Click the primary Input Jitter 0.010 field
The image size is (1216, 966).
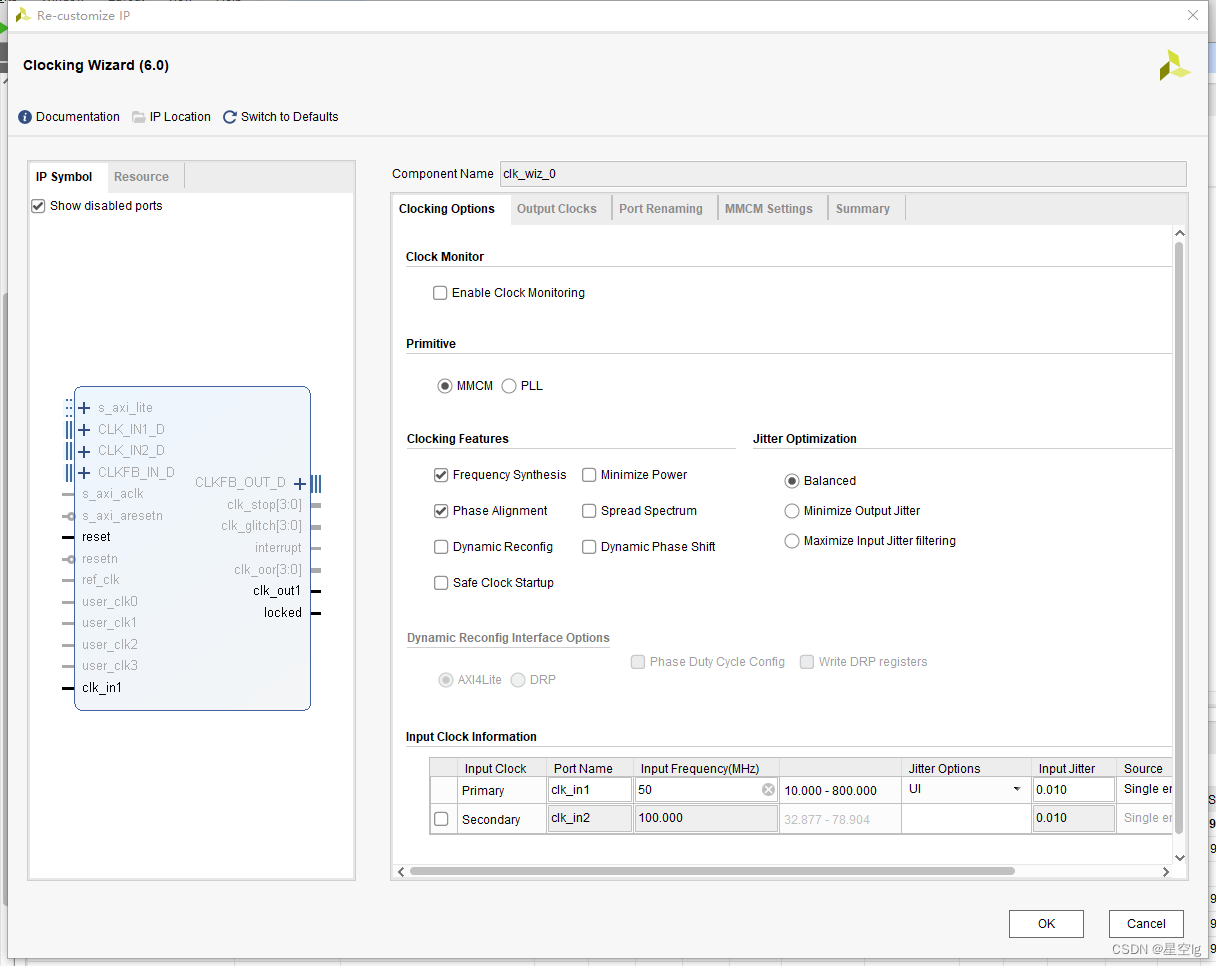coord(1074,790)
